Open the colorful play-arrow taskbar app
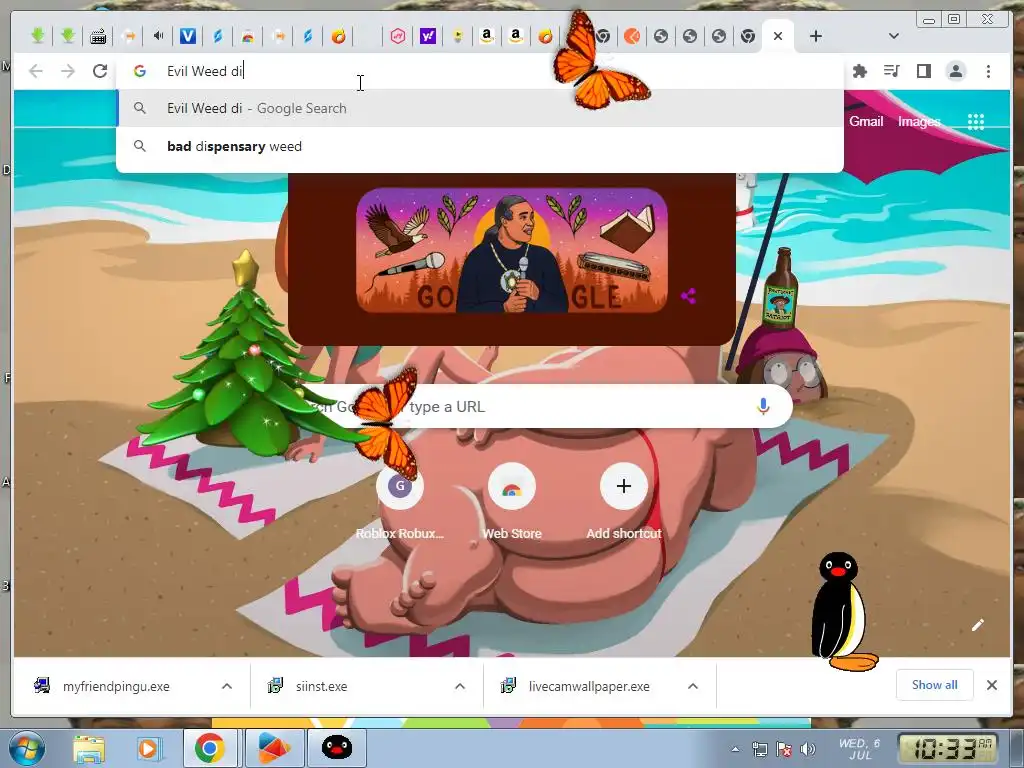The height and width of the screenshot is (768, 1024). coord(274,748)
